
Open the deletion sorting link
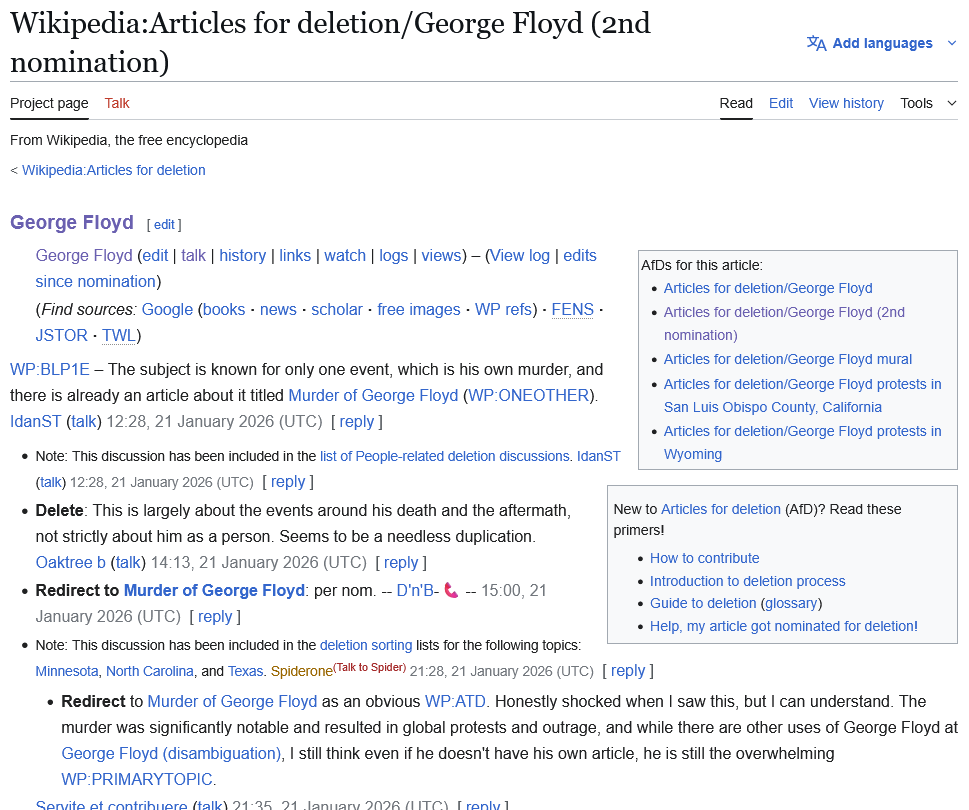pos(366,646)
